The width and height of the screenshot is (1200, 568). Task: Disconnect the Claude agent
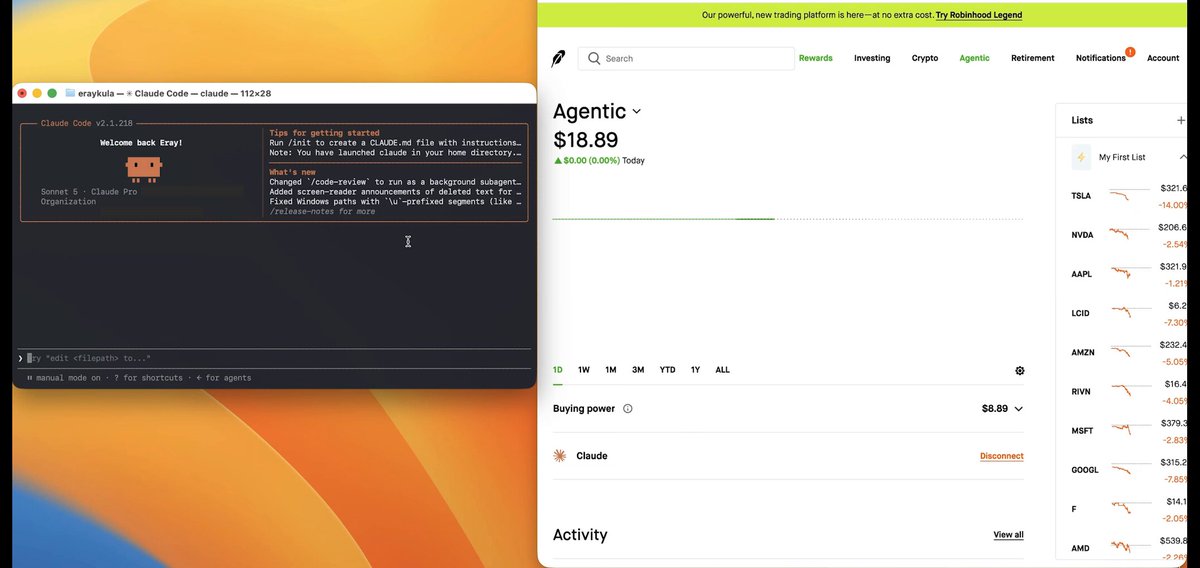pos(1002,456)
